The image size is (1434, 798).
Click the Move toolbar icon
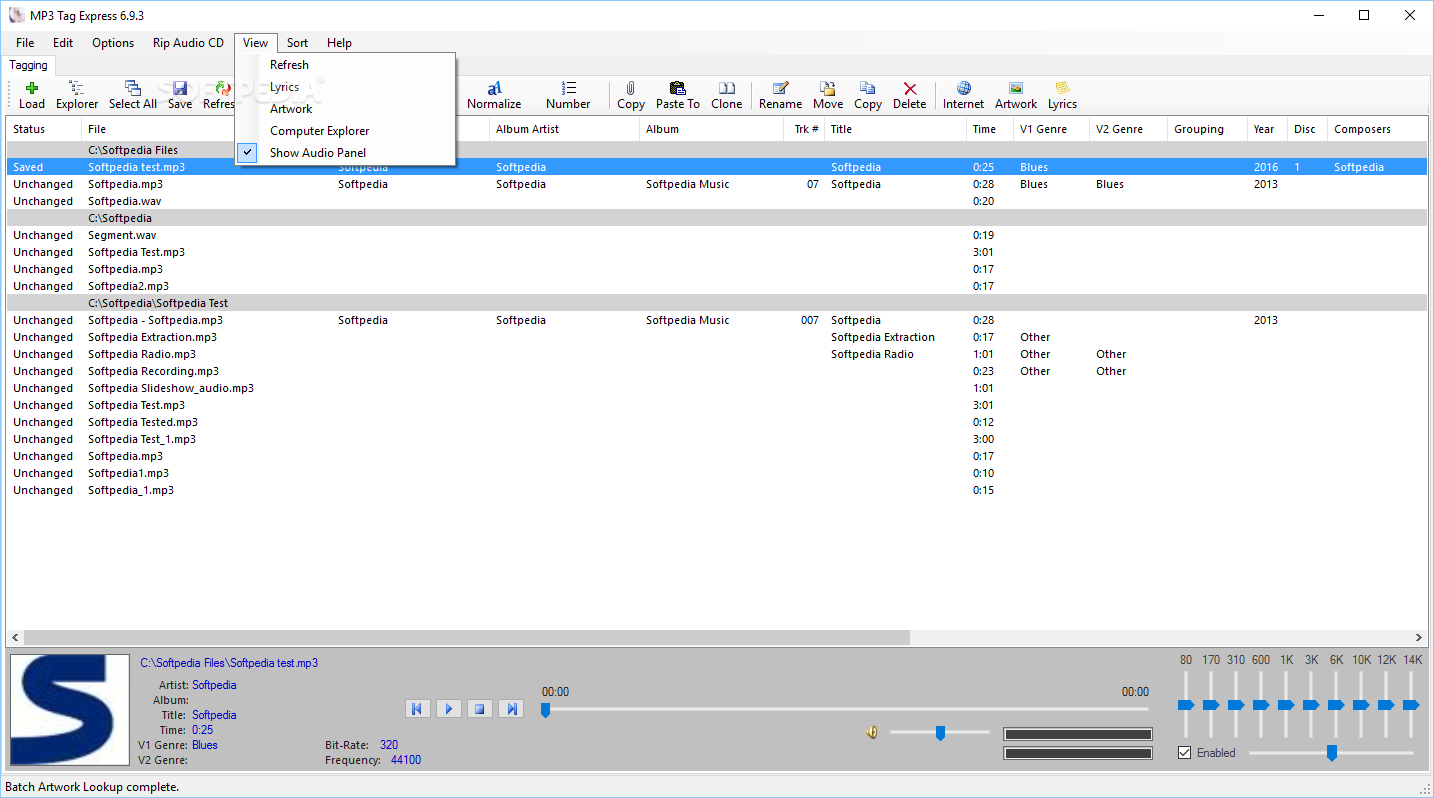[x=828, y=89]
